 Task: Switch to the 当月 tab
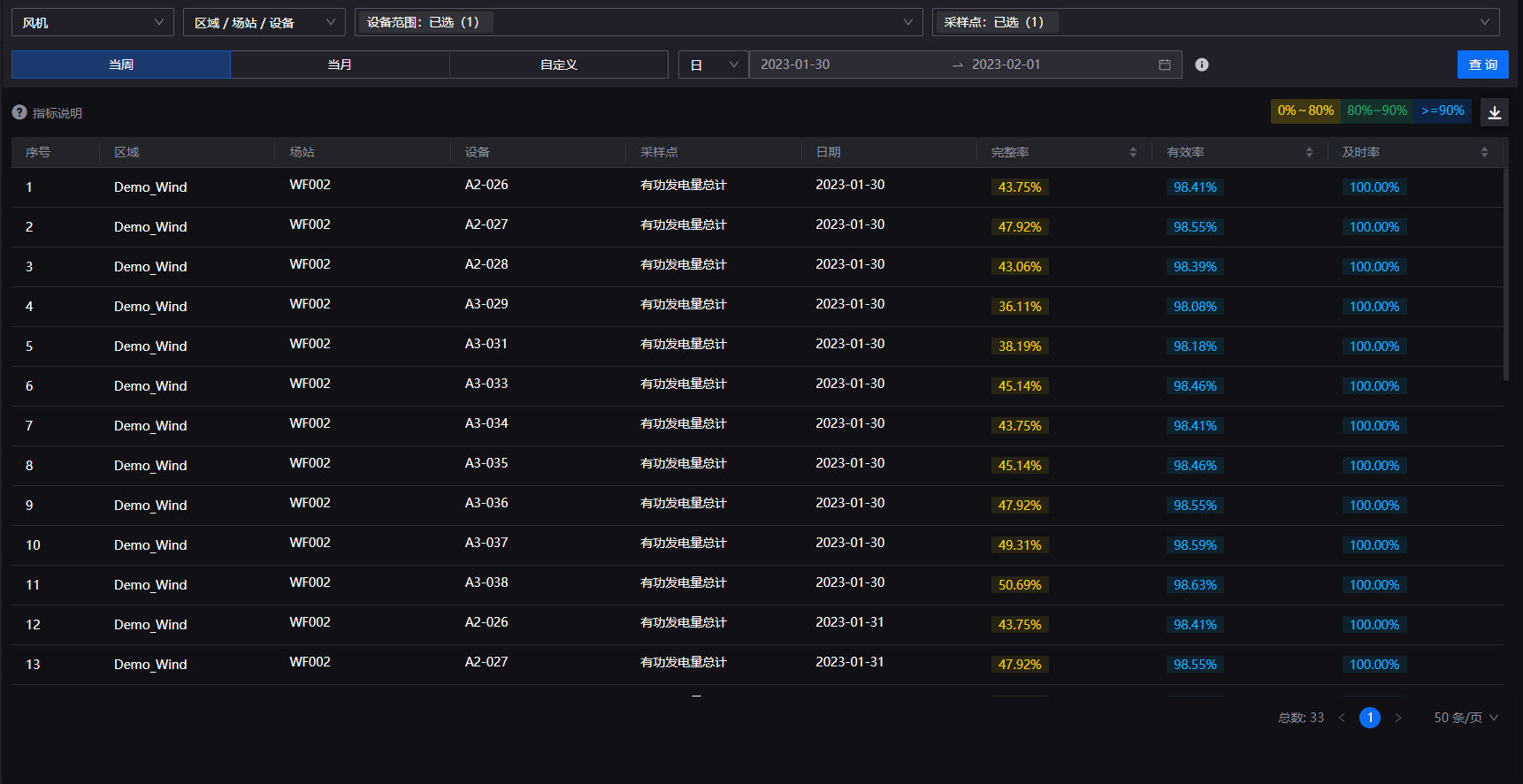[340, 65]
